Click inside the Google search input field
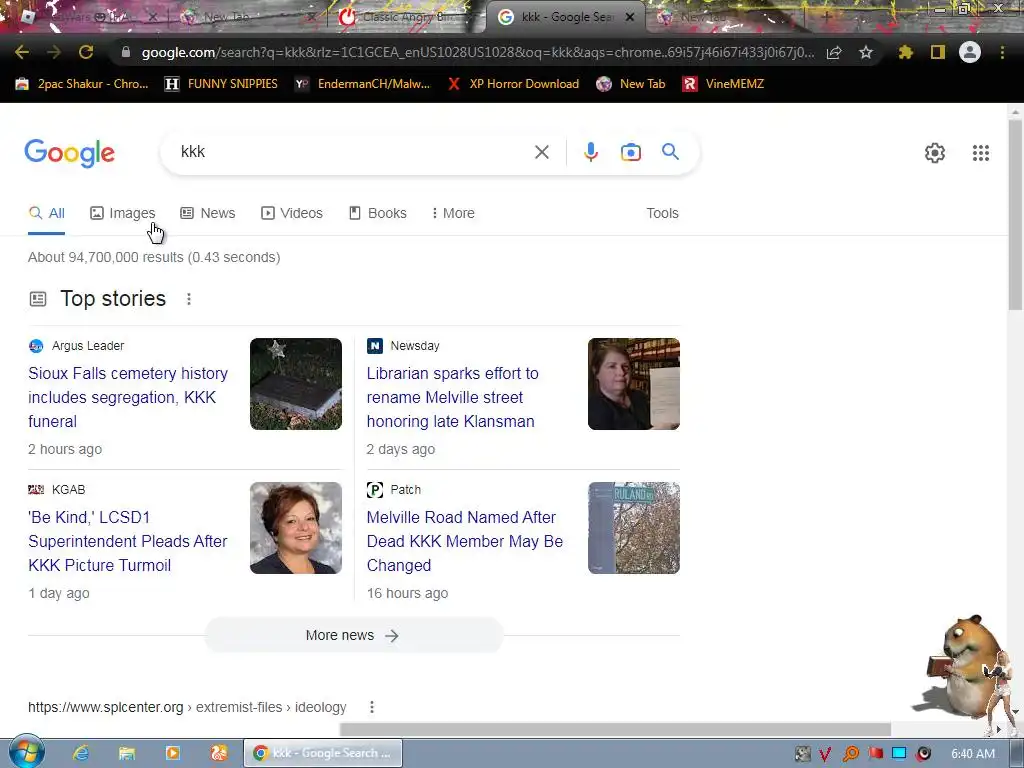The width and height of the screenshot is (1024, 768). click(x=353, y=152)
